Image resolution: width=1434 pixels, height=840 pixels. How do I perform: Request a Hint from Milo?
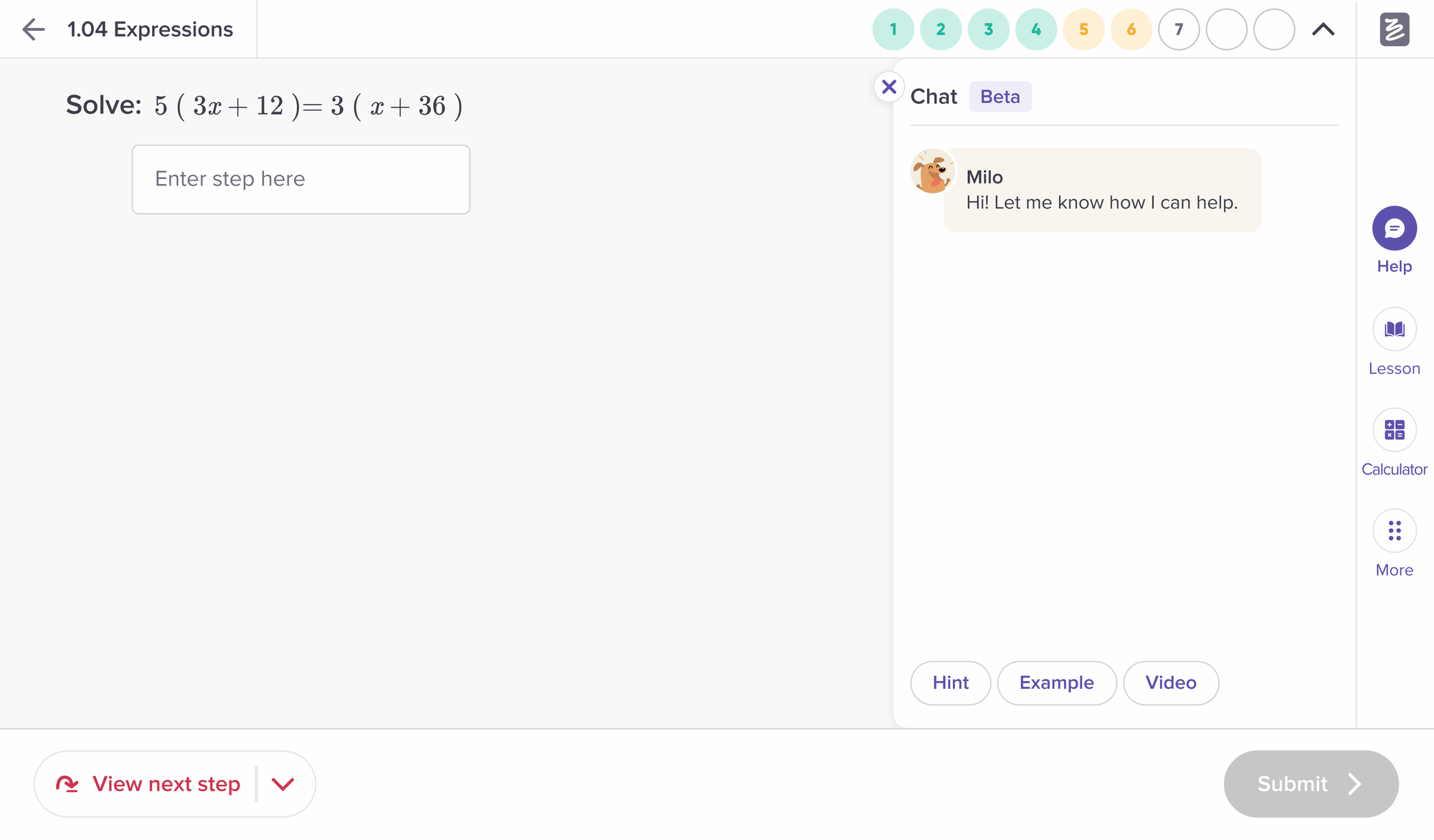click(x=950, y=683)
